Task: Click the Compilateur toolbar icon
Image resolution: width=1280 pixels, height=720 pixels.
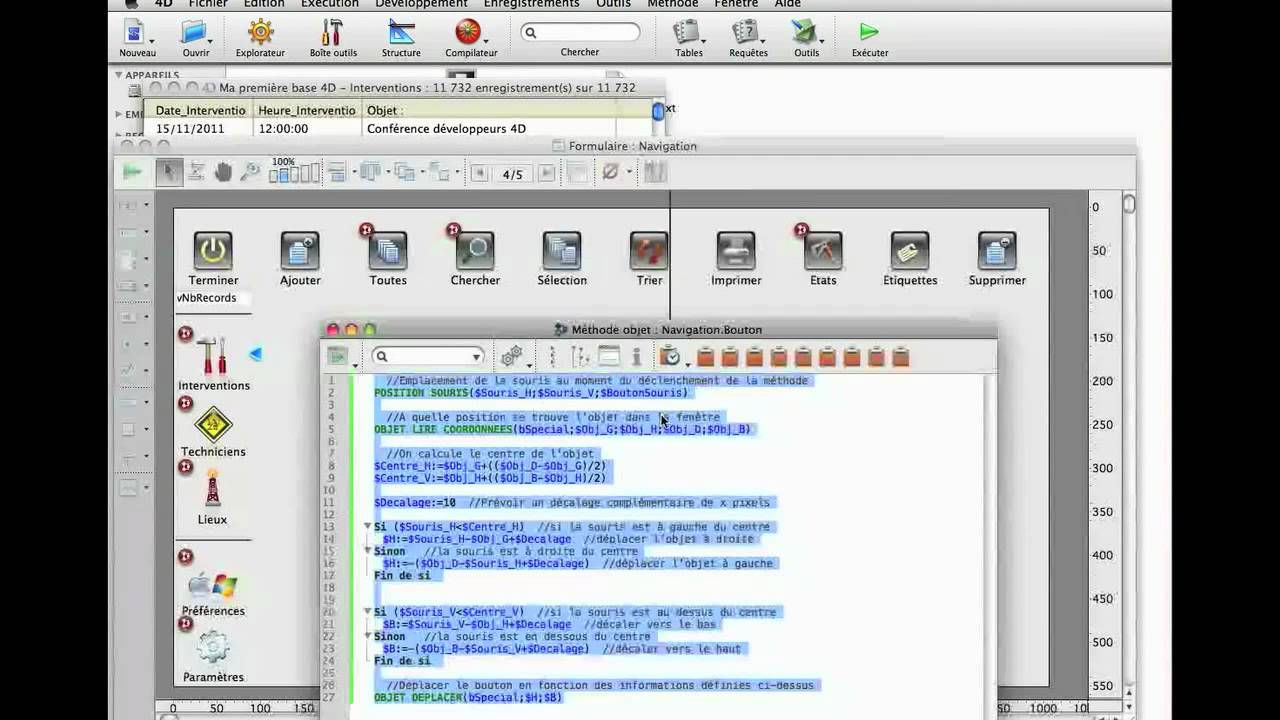Action: coord(466,33)
